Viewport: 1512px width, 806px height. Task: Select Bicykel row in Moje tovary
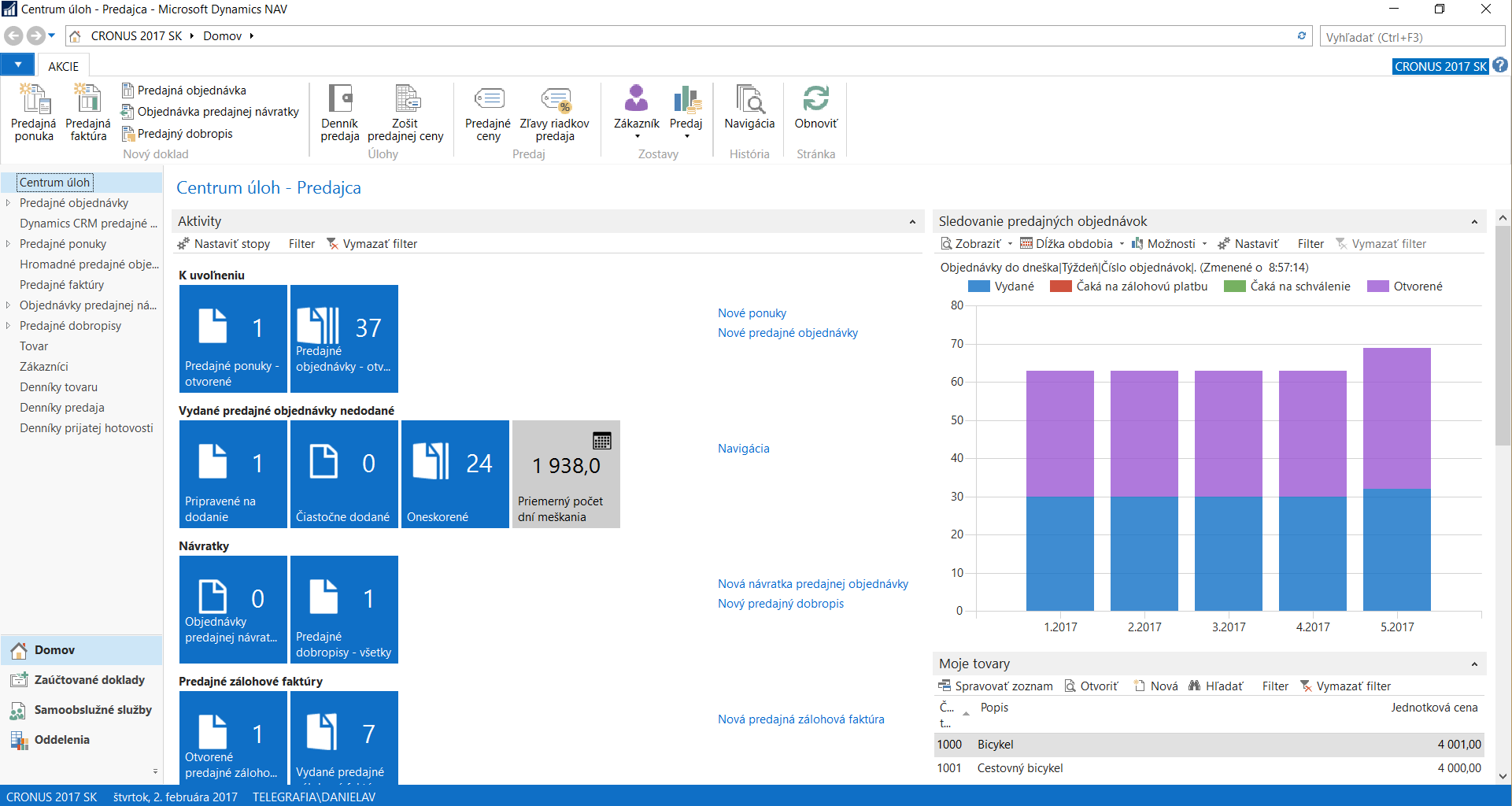click(x=1209, y=745)
